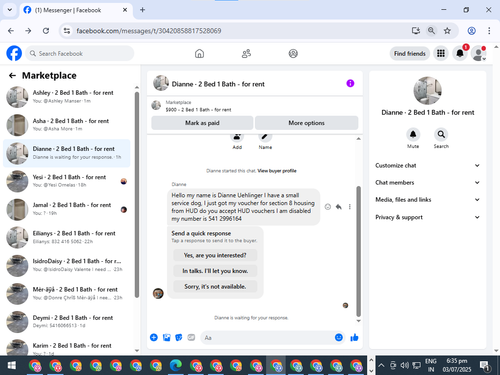Open Deymi 2 Bed 1 Bath chat
This screenshot has width=500, height=375.
[67, 322]
